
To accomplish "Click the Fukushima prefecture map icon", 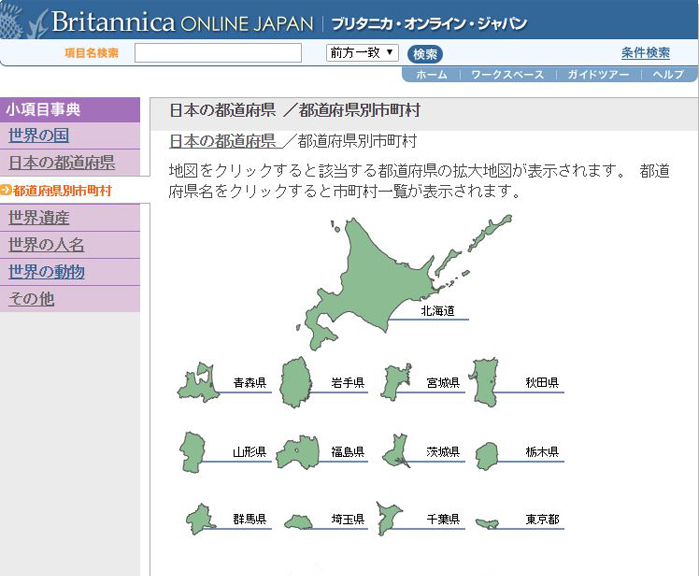I will pos(298,452).
